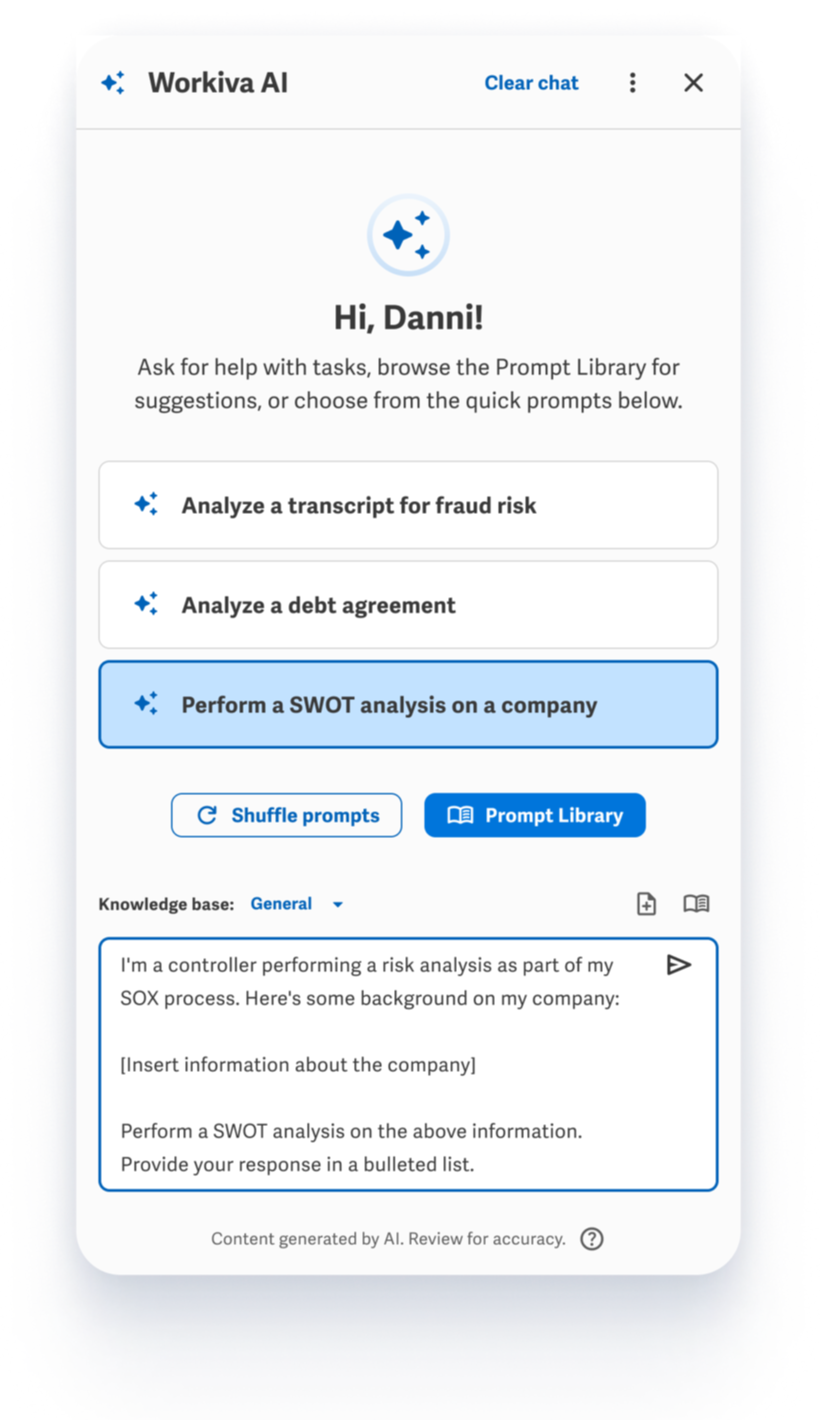The image size is (820, 1420).
Task: Click the AI accuracy disclaimer text
Action: [x=388, y=1239]
